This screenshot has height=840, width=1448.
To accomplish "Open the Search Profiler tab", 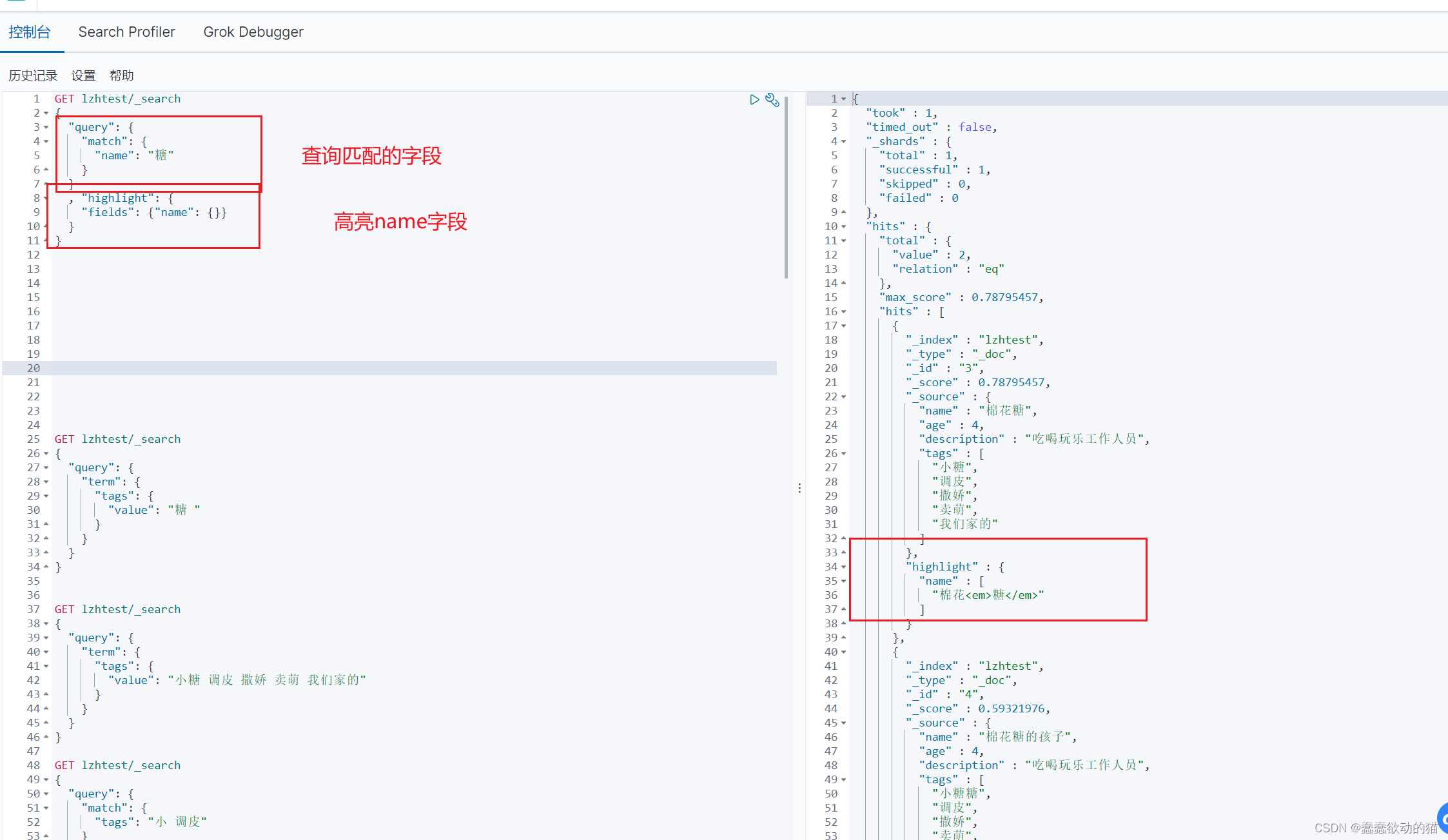I will click(x=127, y=32).
